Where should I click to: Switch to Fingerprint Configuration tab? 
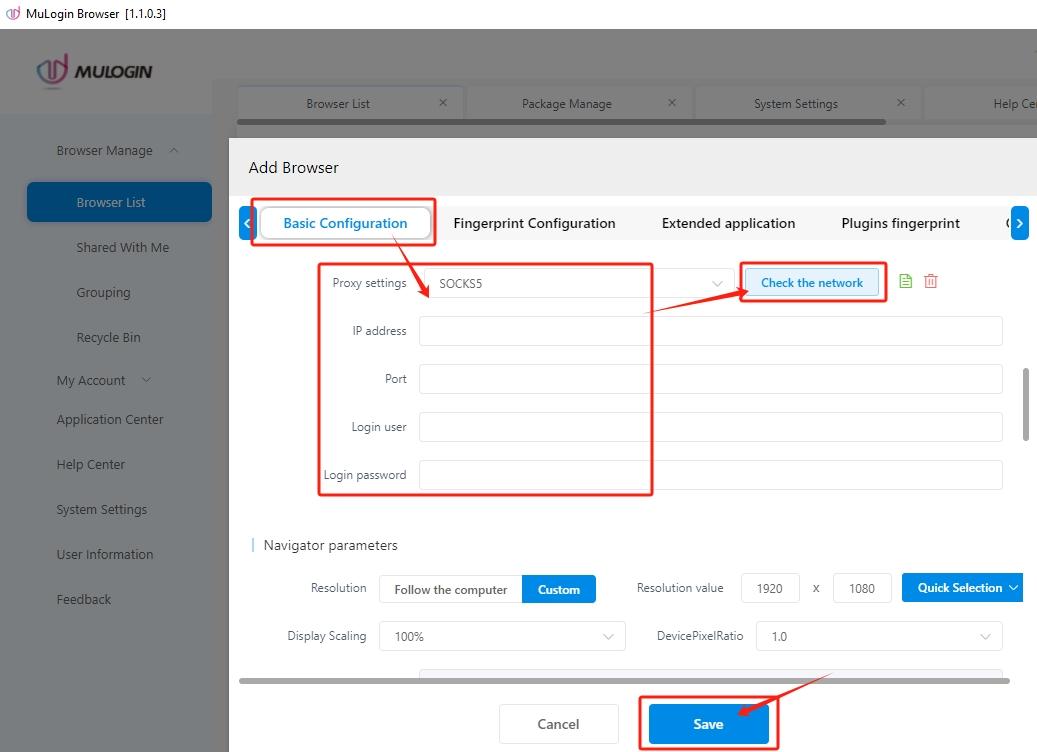(x=534, y=223)
